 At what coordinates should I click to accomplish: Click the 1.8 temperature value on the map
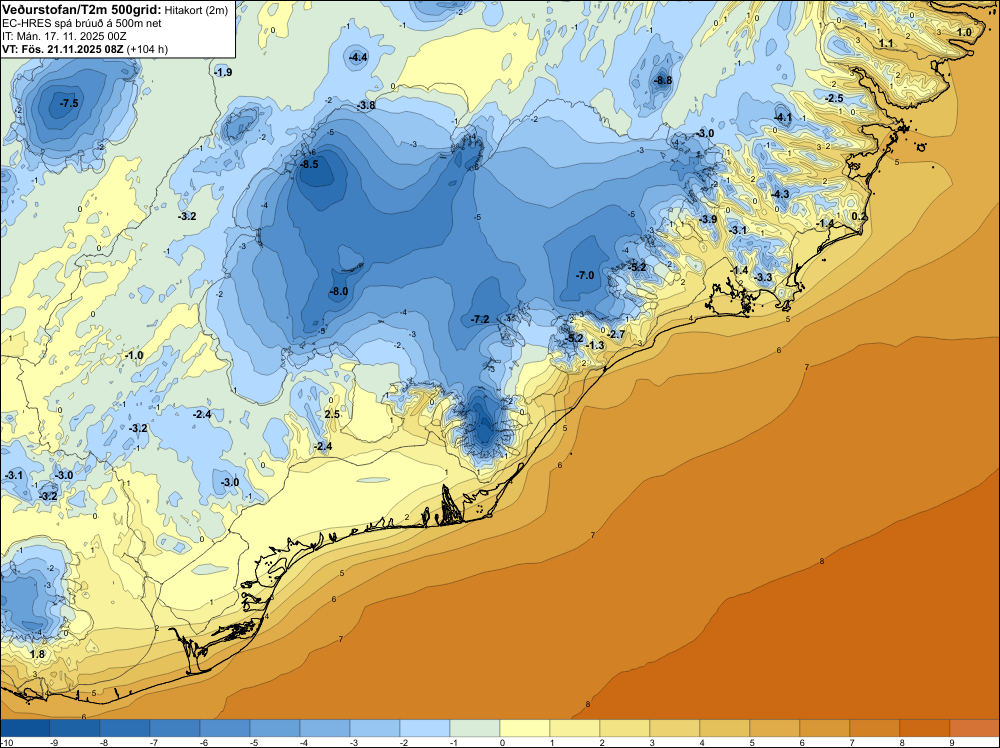(x=38, y=654)
